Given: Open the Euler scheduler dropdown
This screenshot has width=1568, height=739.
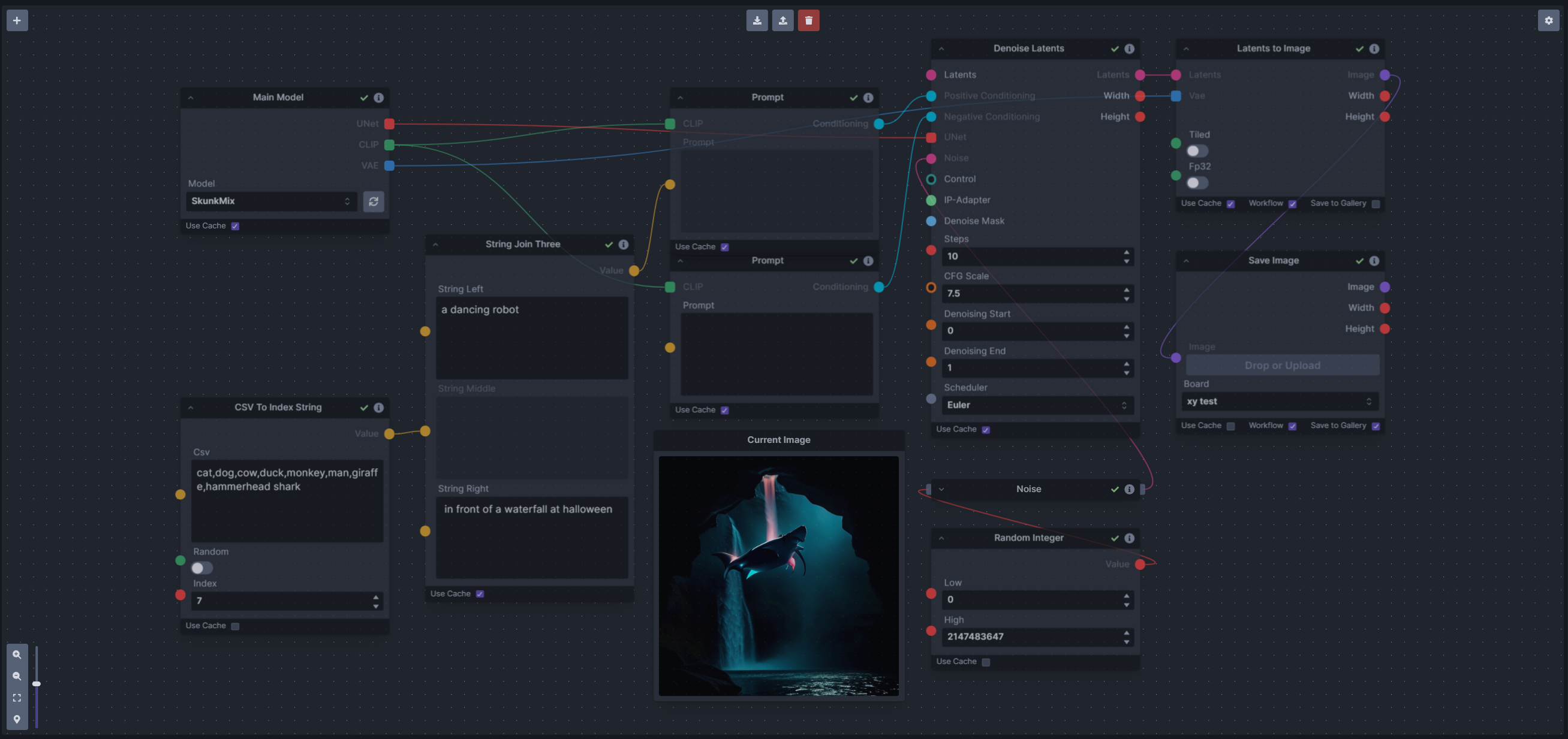Looking at the screenshot, I should click(1037, 405).
